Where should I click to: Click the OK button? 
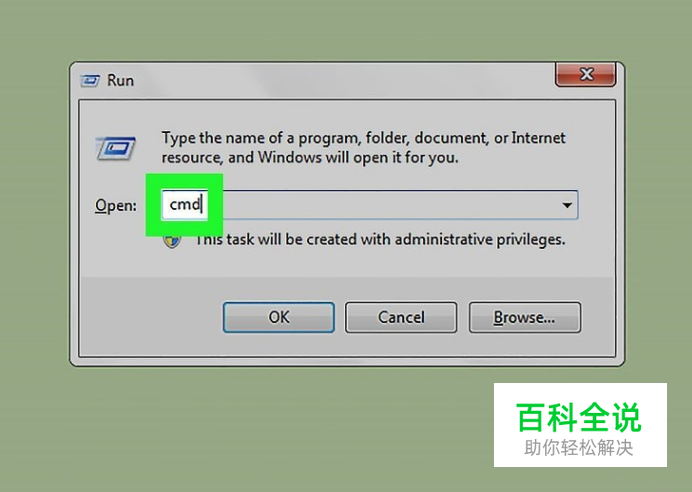pos(278,317)
